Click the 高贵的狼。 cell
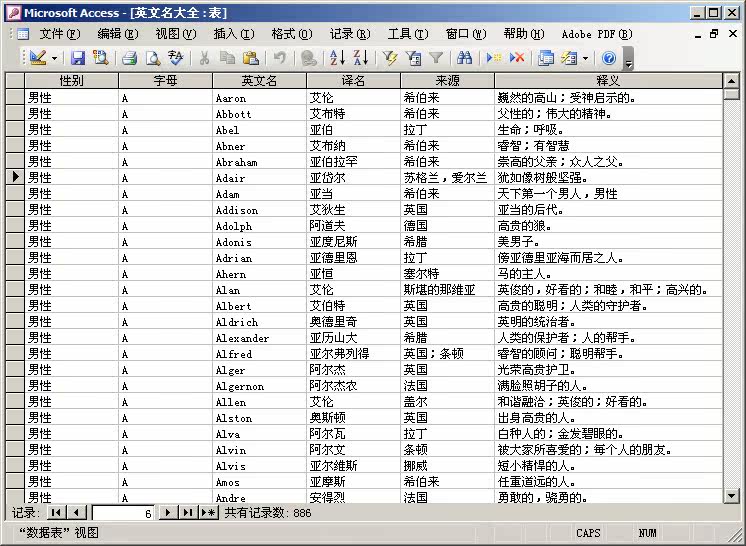Image resolution: width=746 pixels, height=546 pixels. click(x=608, y=225)
